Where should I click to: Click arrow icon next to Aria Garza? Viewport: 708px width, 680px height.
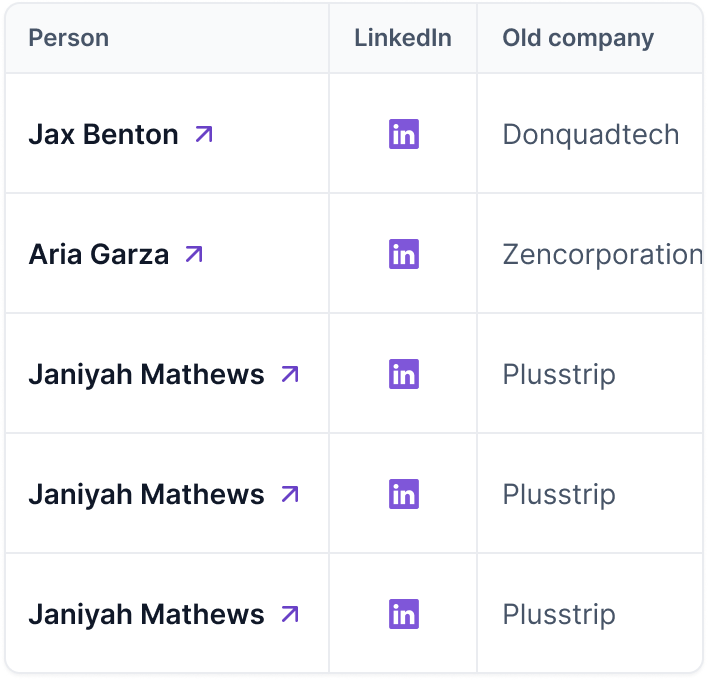click(194, 254)
